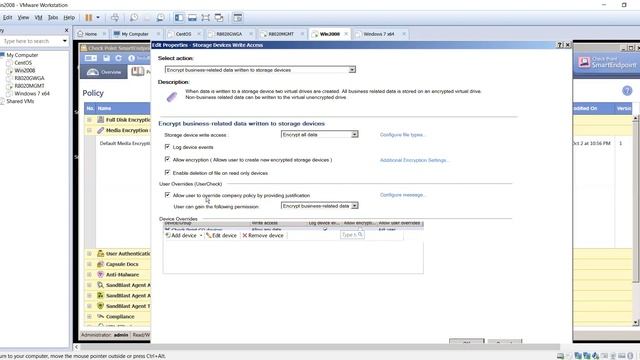Select the Default Media Encryption rule text
The image size is (640, 360).
tap(125, 143)
